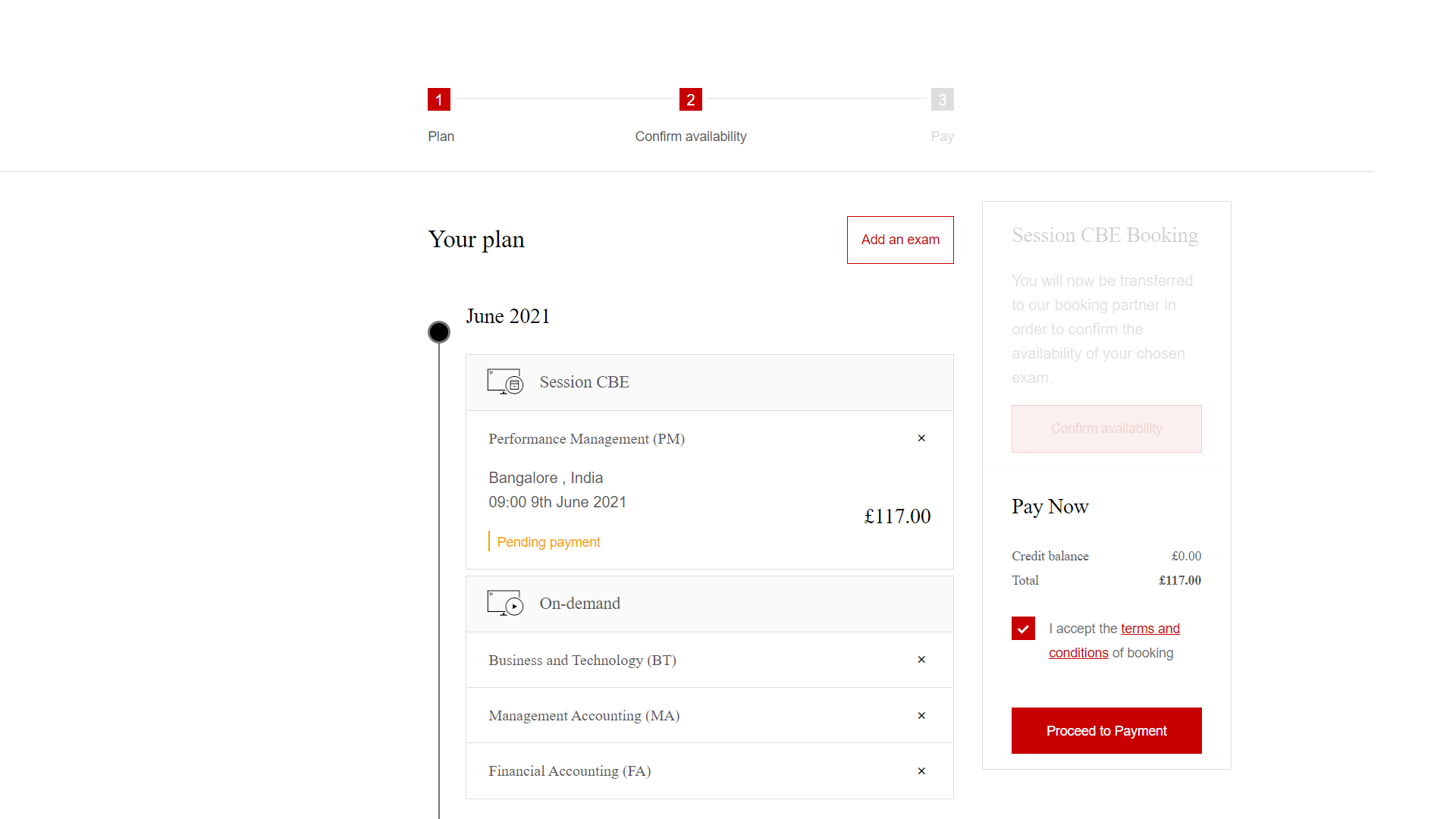Click the Add an exam button
Image resolution: width=1456 pixels, height=819 pixels.
[900, 240]
